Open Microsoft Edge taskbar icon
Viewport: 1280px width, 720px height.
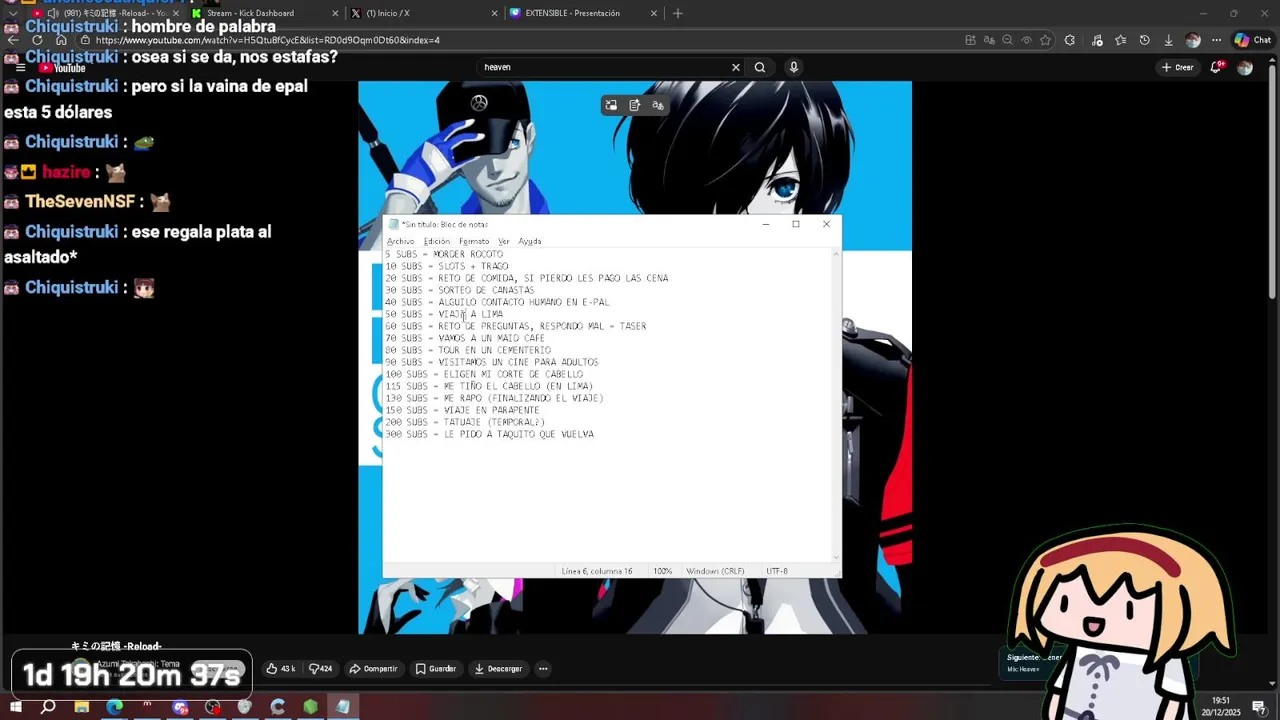coord(115,707)
